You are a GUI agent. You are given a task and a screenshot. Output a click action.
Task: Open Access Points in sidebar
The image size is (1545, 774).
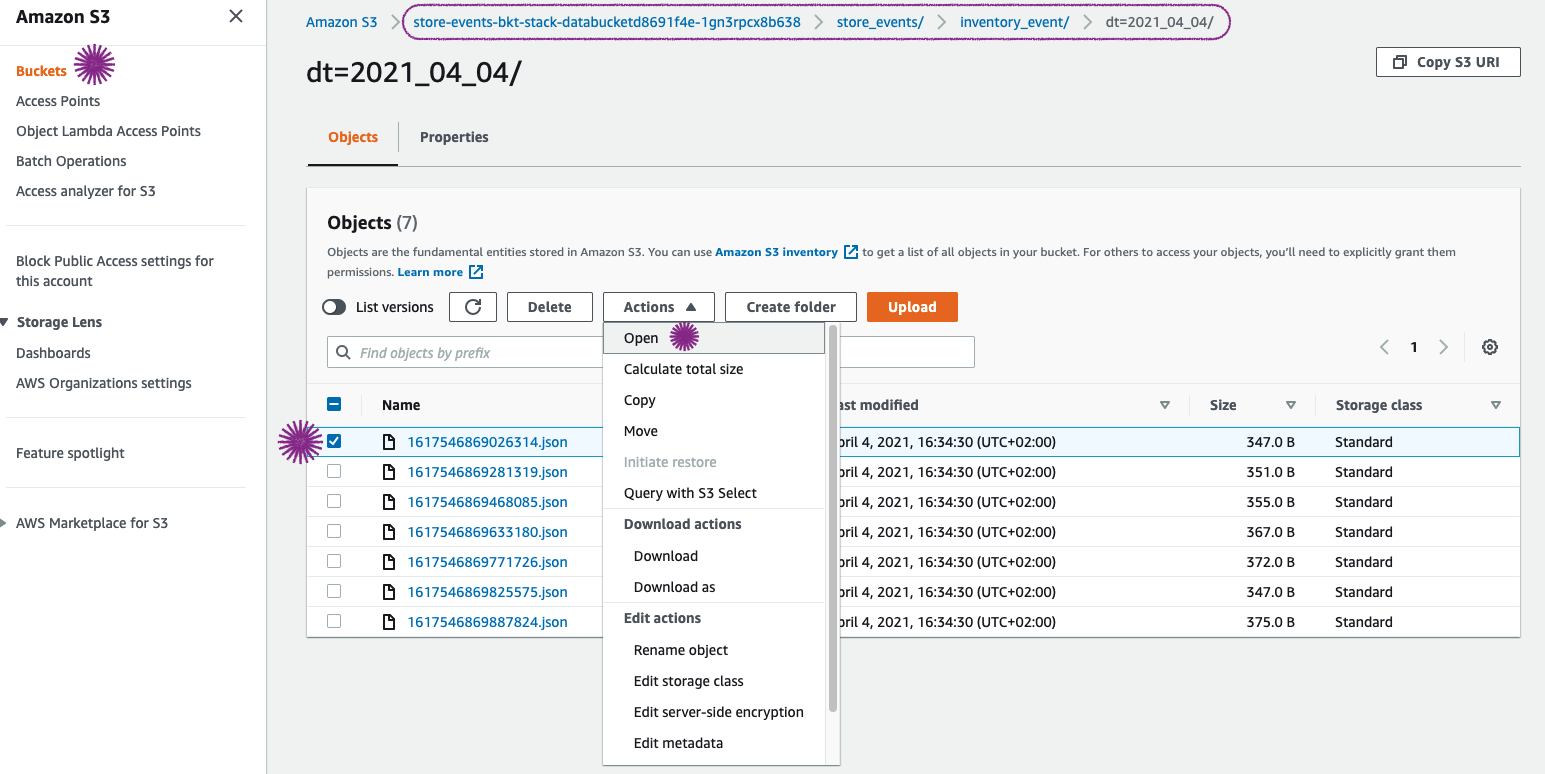point(58,101)
